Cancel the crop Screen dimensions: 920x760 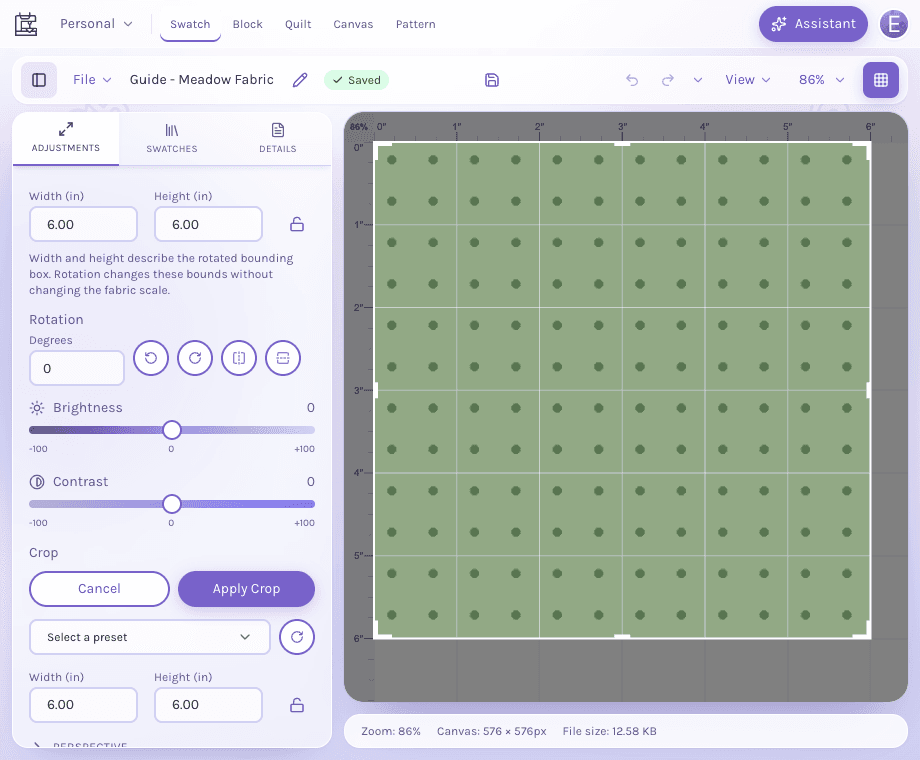(99, 589)
